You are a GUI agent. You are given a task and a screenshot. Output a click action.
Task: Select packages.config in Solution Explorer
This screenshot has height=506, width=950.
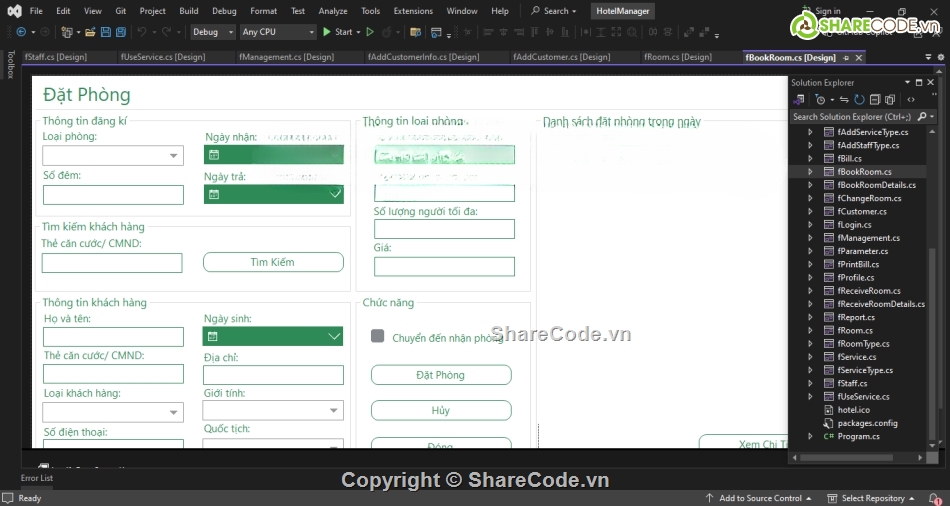[867, 423]
